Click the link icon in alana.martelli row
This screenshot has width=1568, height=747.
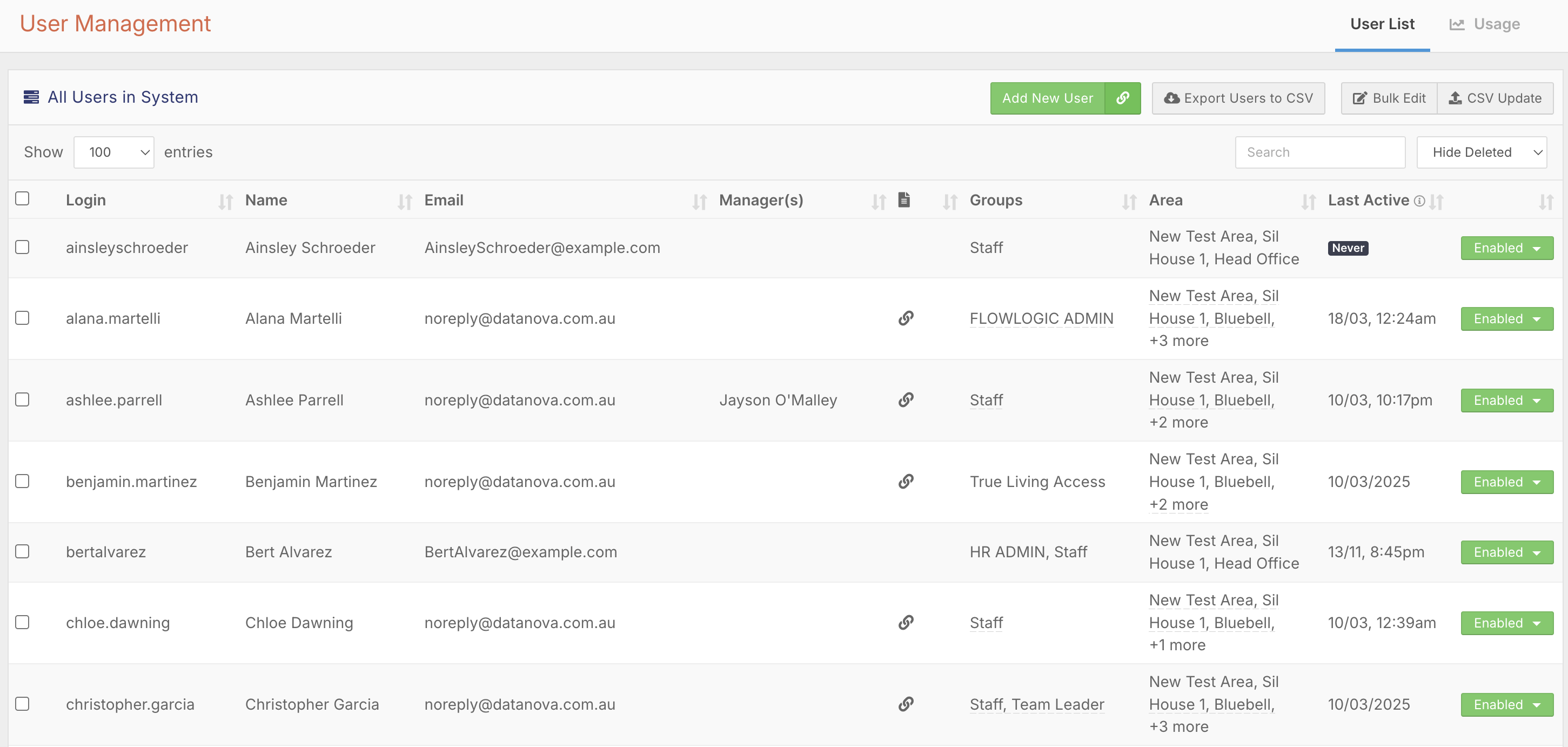[906, 318]
